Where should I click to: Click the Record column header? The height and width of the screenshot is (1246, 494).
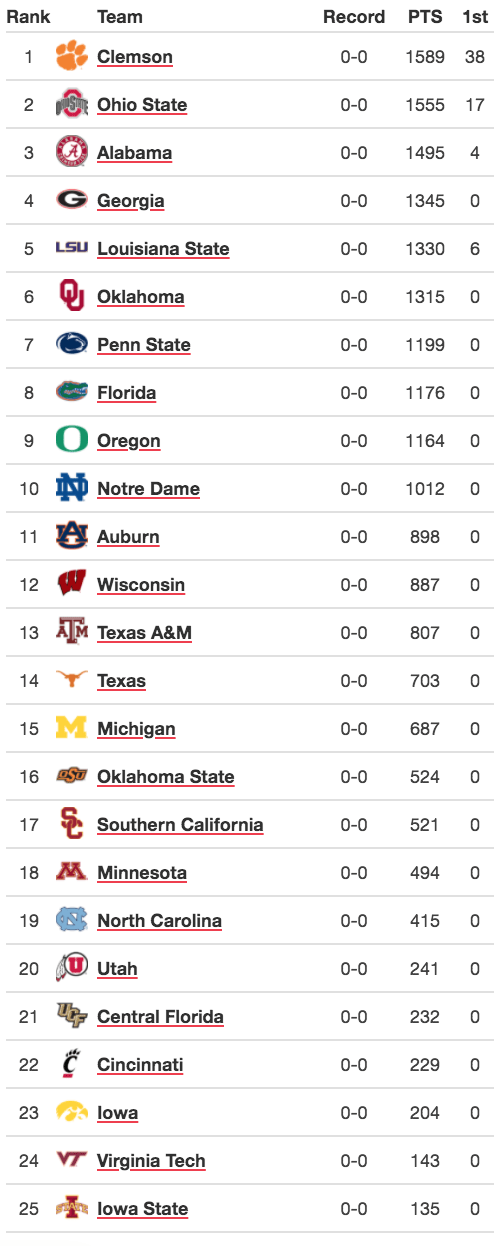click(x=354, y=17)
